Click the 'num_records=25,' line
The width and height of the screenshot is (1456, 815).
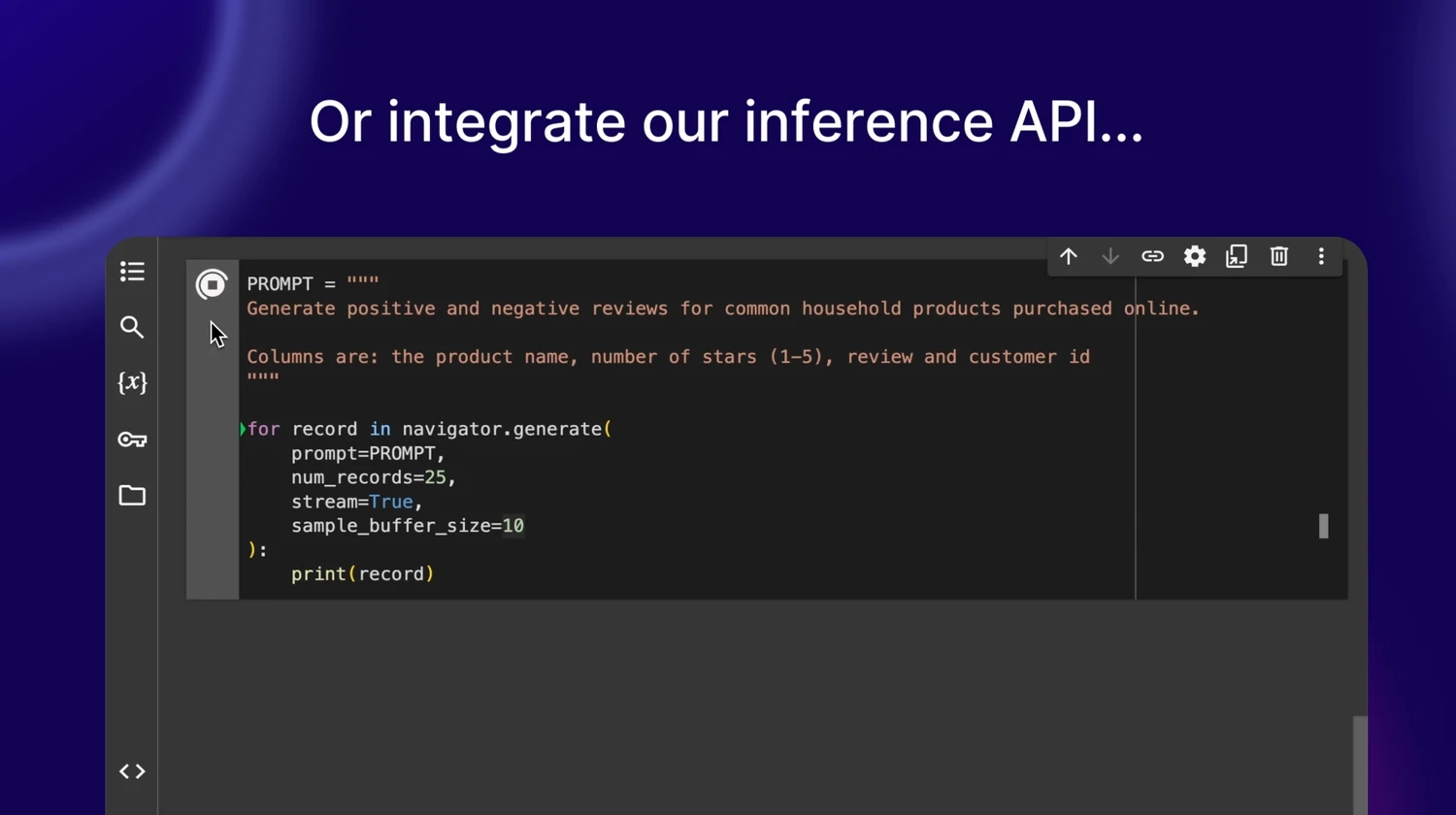(x=374, y=477)
